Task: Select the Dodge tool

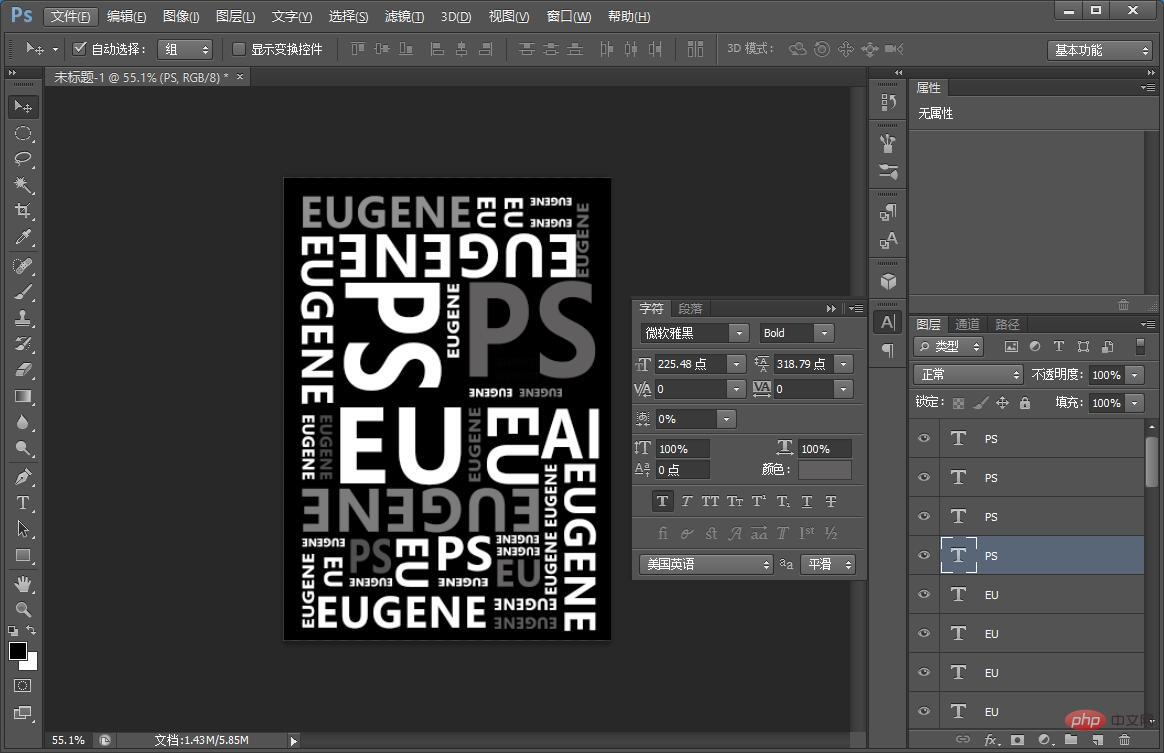Action: (x=23, y=448)
